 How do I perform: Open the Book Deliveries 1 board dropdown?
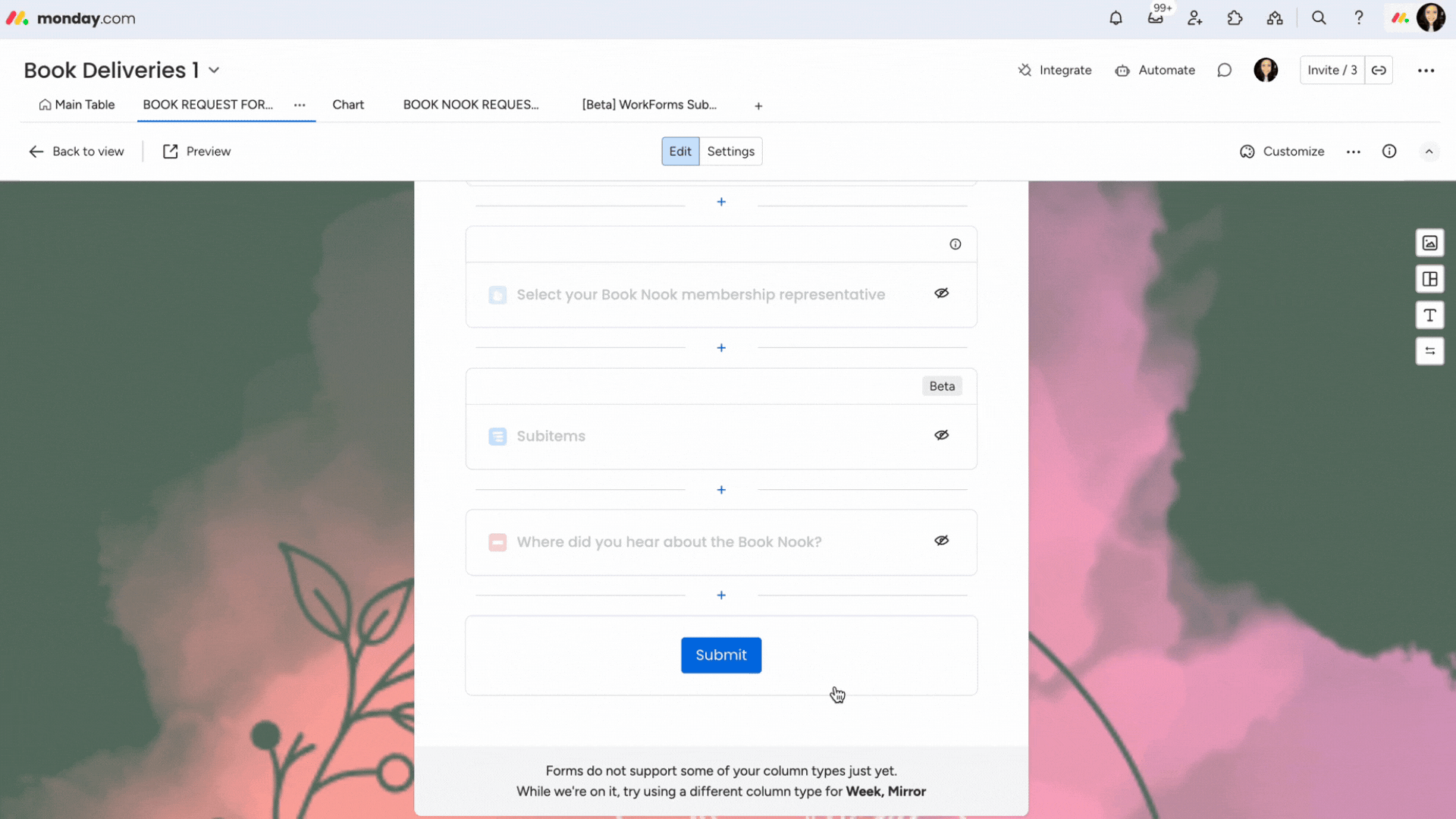coord(215,69)
